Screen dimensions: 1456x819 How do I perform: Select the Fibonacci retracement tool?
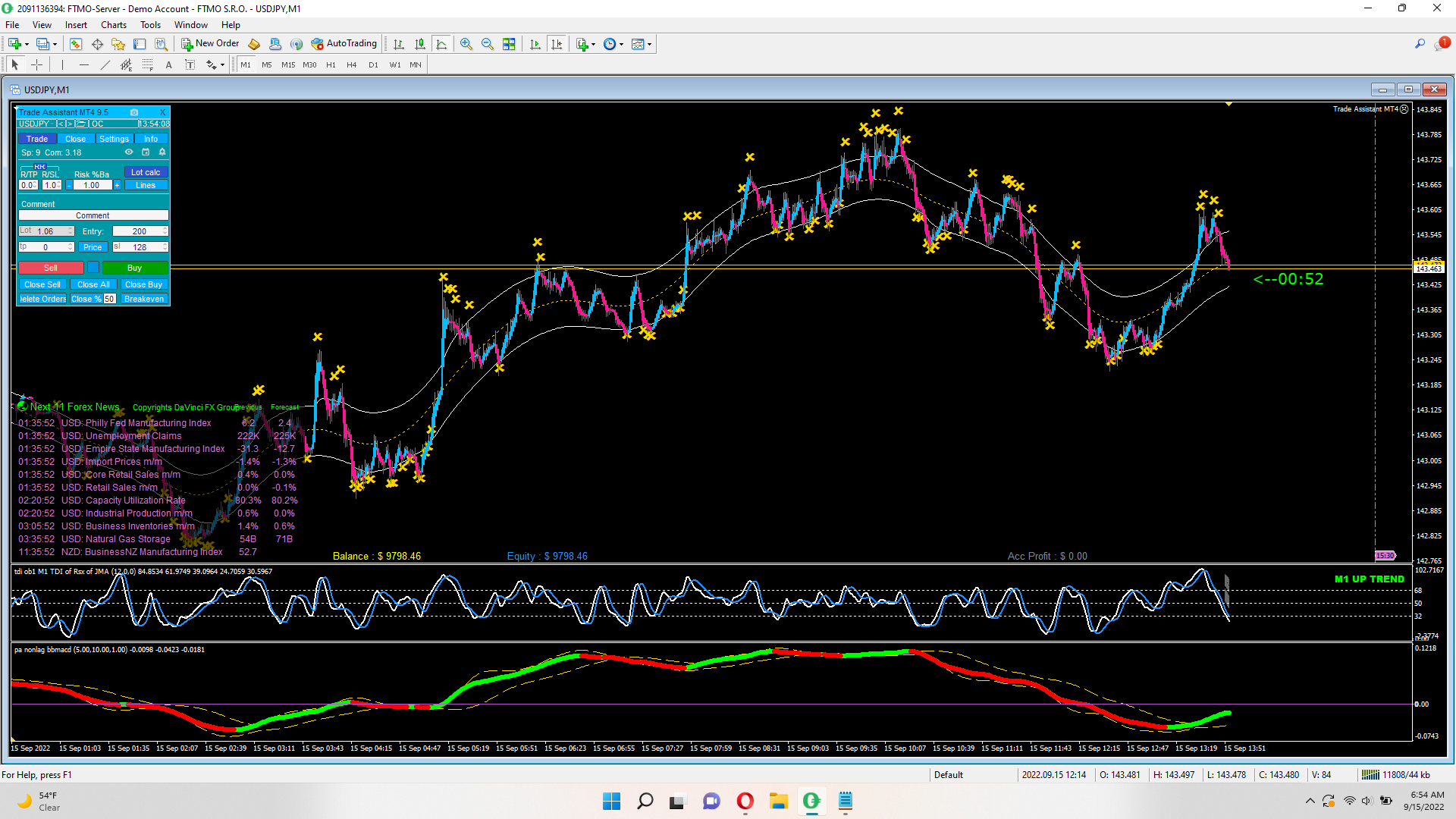[x=148, y=65]
